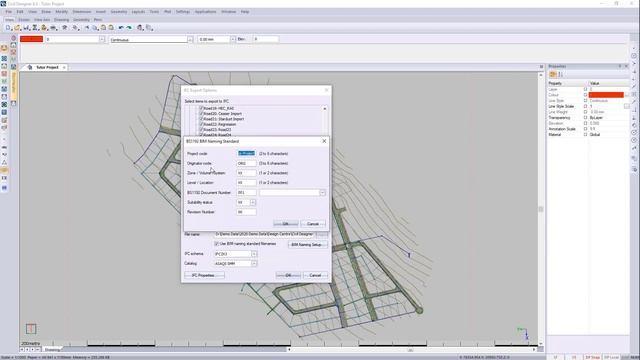Image resolution: width=640 pixels, height=360 pixels.
Task: Pin the Properties panel with the pin icon
Action: coord(620,66)
